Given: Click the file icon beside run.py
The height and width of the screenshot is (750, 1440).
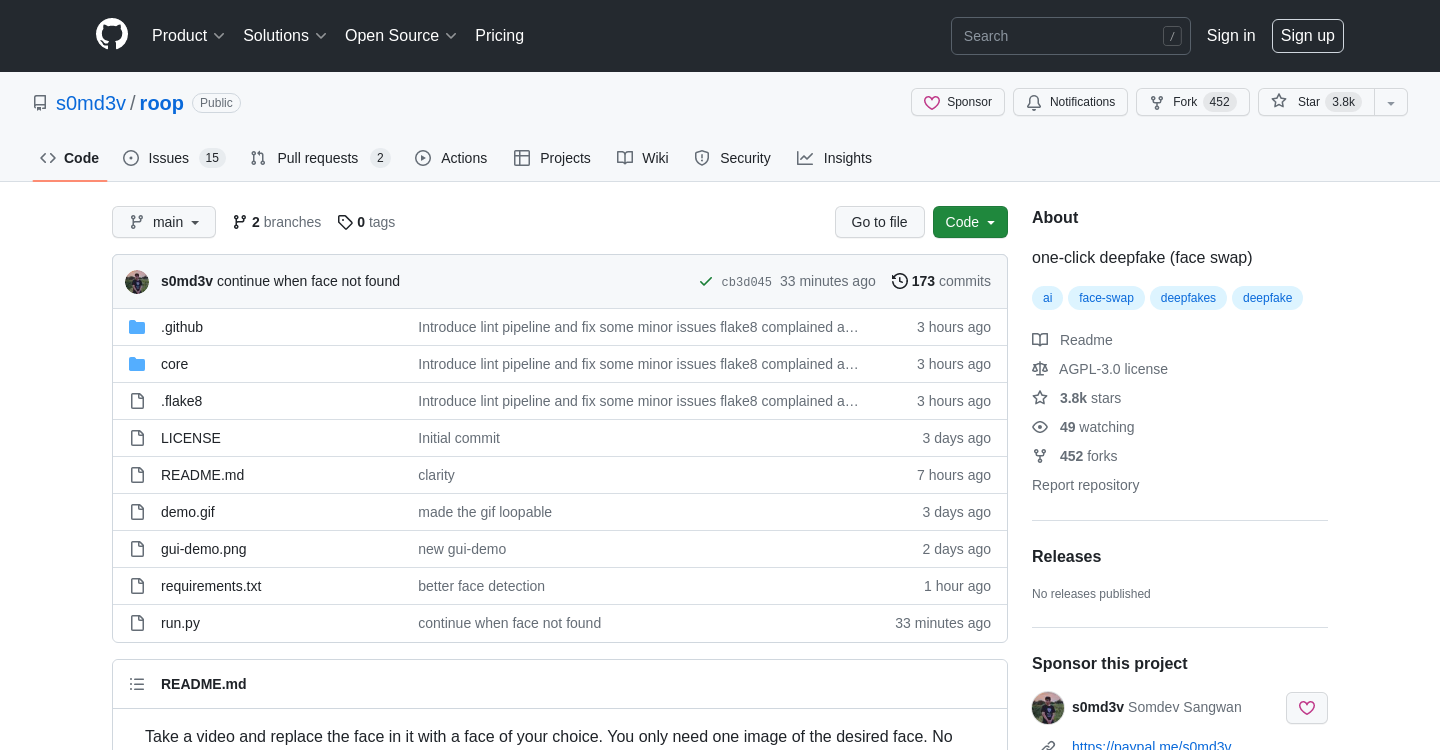Looking at the screenshot, I should click(137, 623).
